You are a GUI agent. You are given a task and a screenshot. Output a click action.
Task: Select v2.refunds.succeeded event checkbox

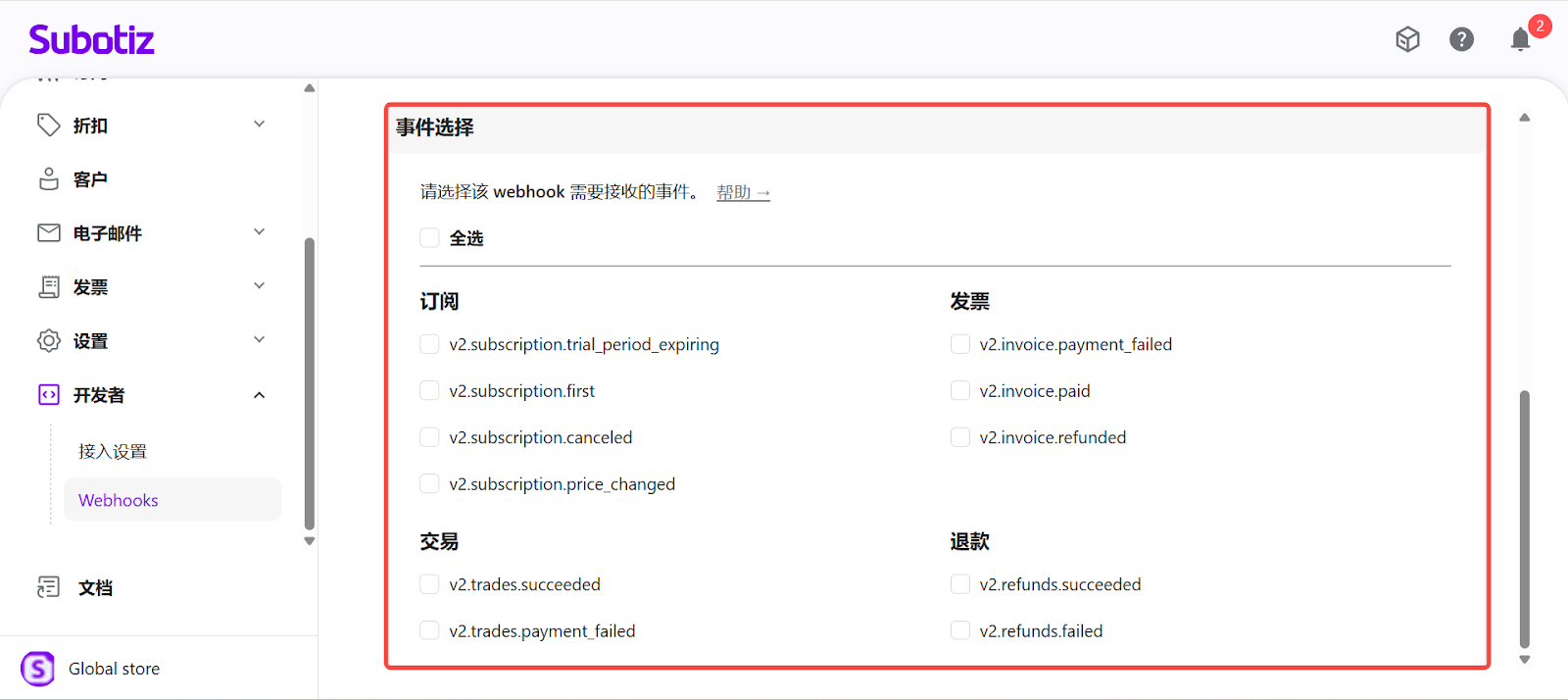[x=960, y=584]
